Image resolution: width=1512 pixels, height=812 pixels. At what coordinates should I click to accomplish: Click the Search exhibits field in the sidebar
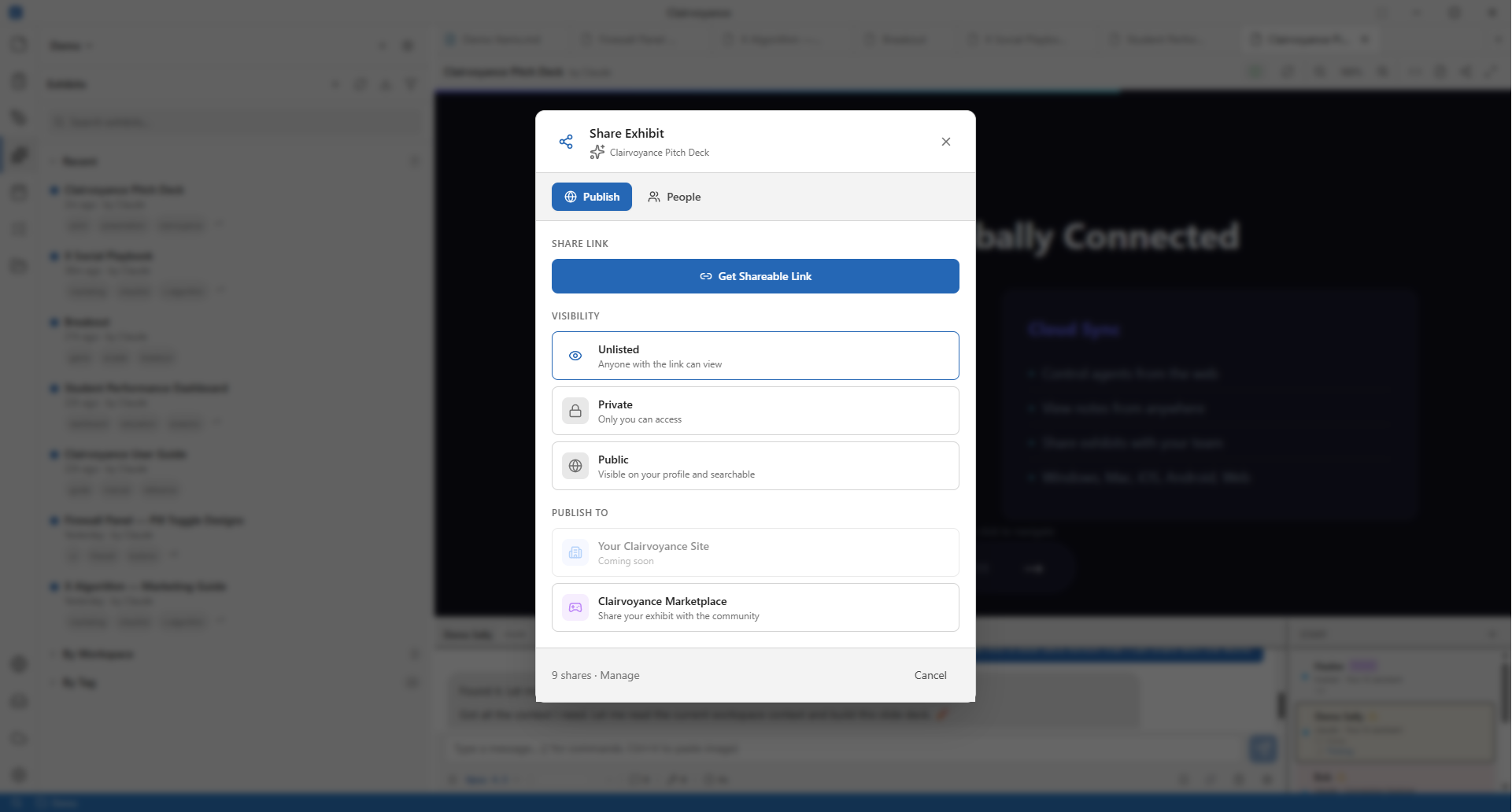(236, 122)
